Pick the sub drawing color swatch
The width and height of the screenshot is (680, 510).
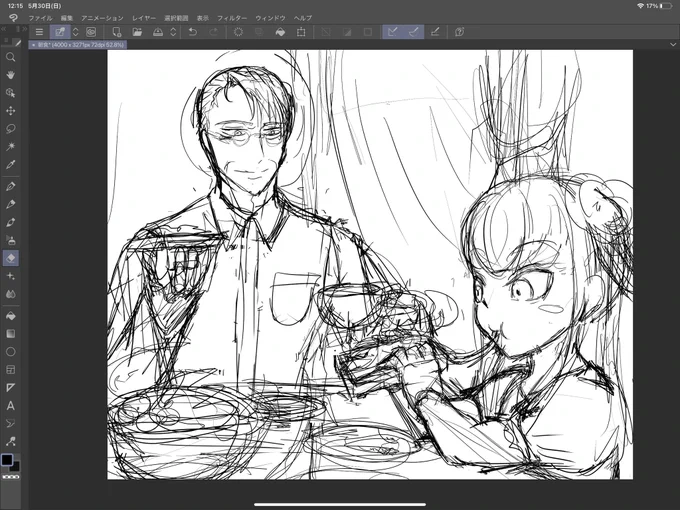15,467
